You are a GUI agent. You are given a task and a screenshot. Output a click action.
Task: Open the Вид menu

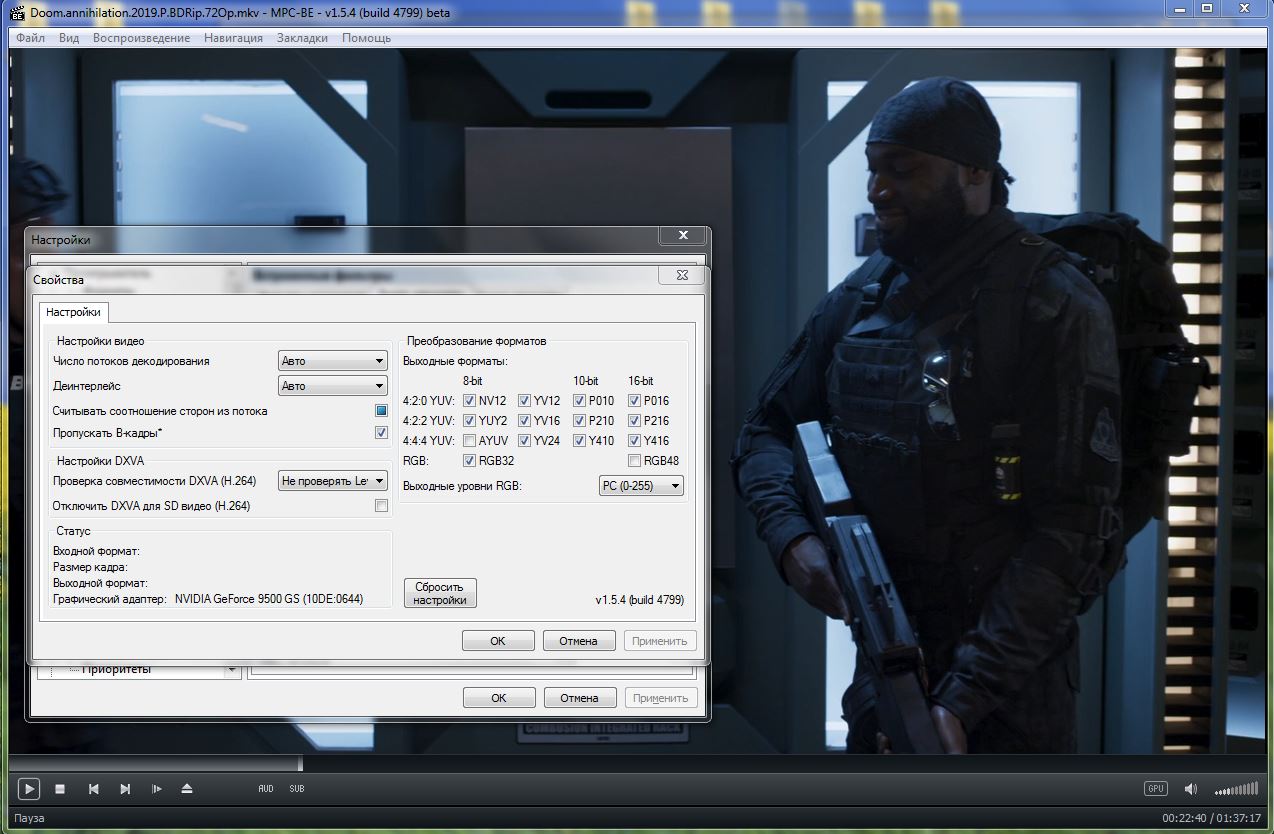(x=69, y=38)
